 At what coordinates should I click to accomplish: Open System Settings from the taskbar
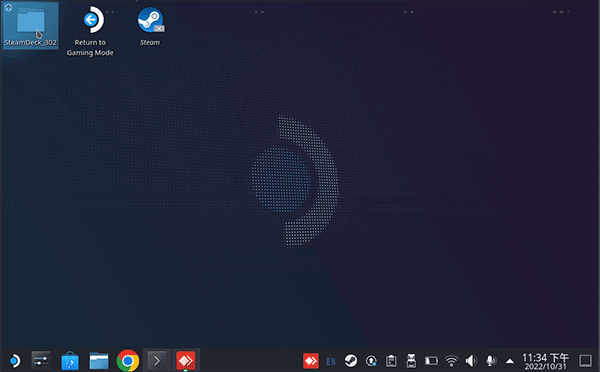click(41, 361)
